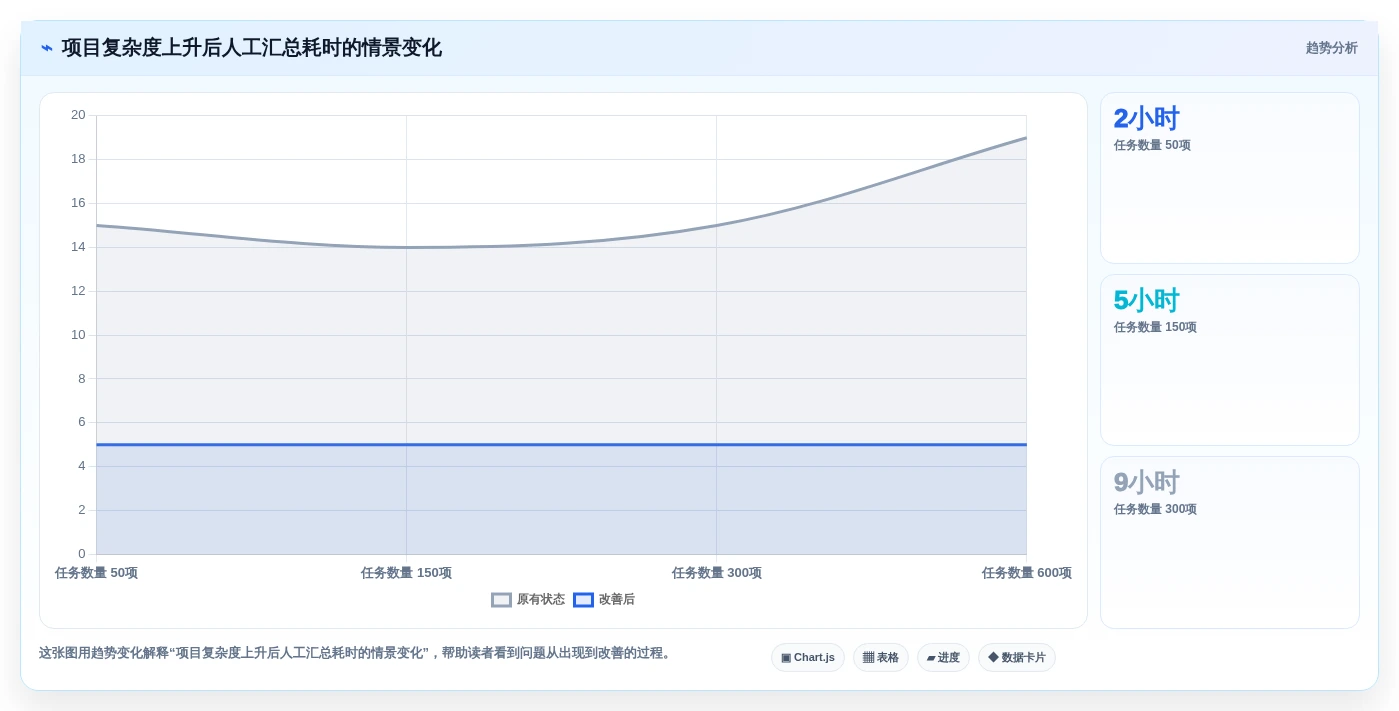1399x711 pixels.
Task: Click the 9小时 card value
Action: [x=1146, y=483]
